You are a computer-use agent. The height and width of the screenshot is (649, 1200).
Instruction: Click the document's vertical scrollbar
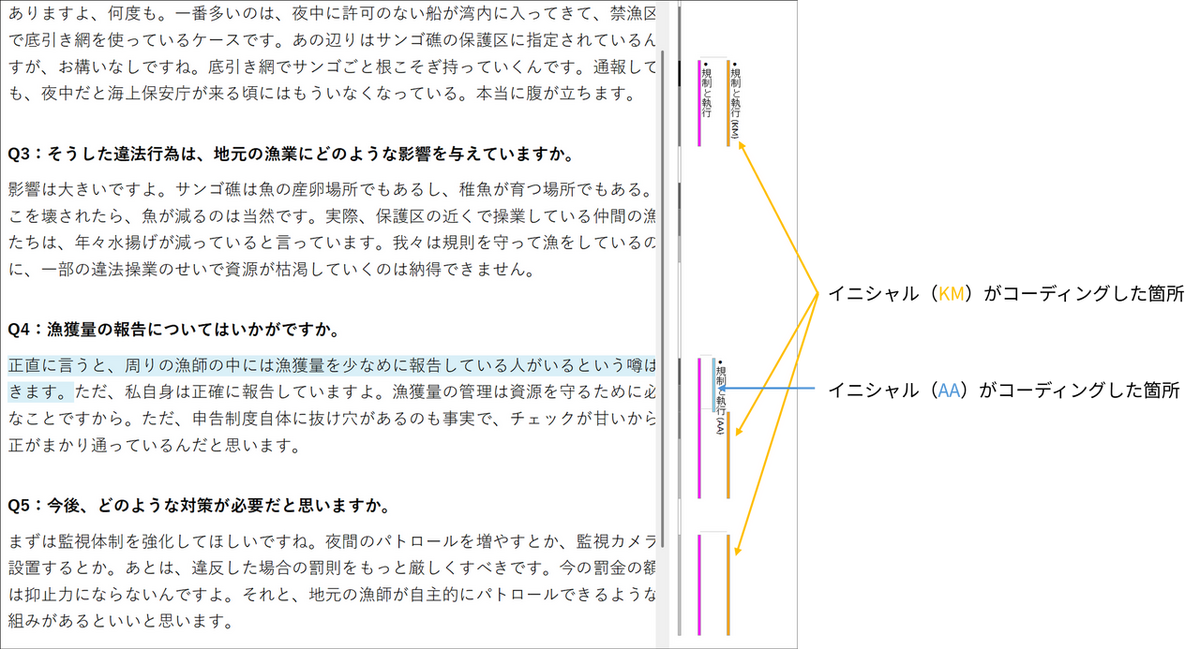[661, 300]
